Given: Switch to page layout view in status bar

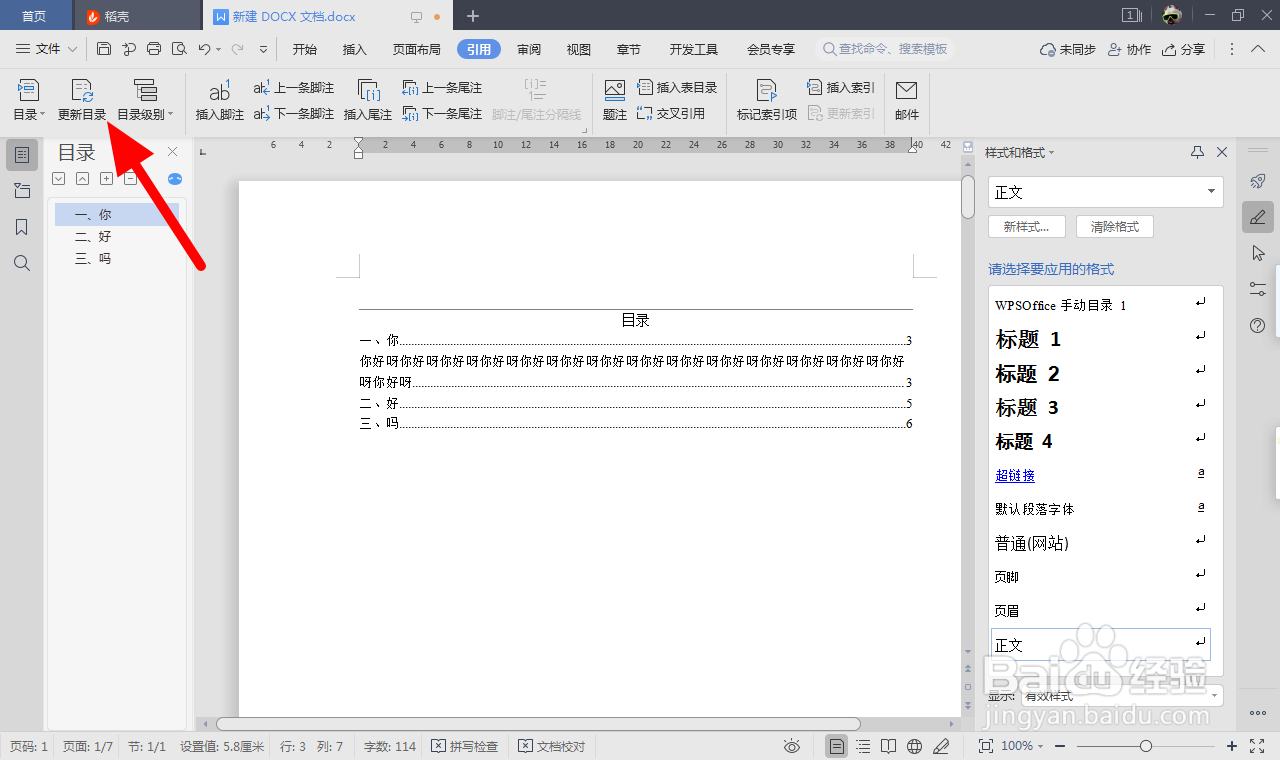Looking at the screenshot, I should pos(837,746).
